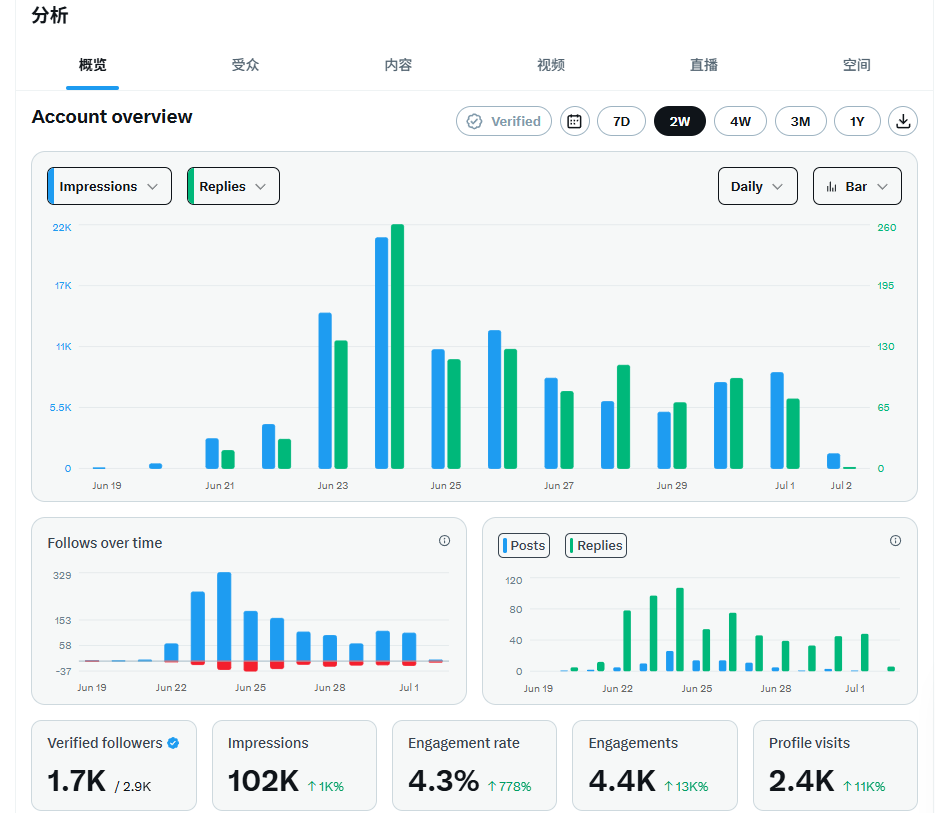935x813 pixels.
Task: Click the checkmark icon in the Verified filter
Action: coord(474,122)
